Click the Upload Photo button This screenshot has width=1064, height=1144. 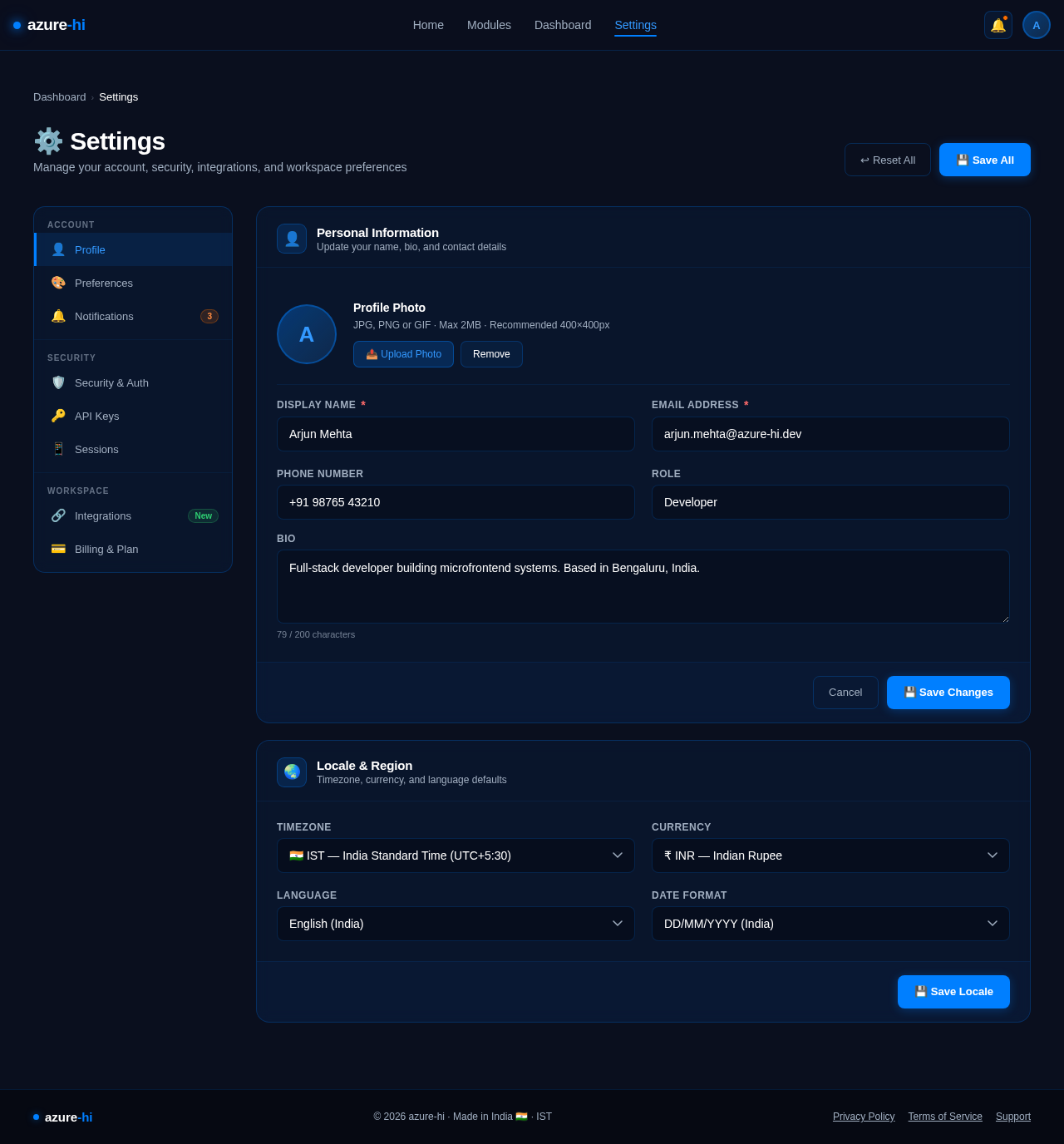pos(403,354)
